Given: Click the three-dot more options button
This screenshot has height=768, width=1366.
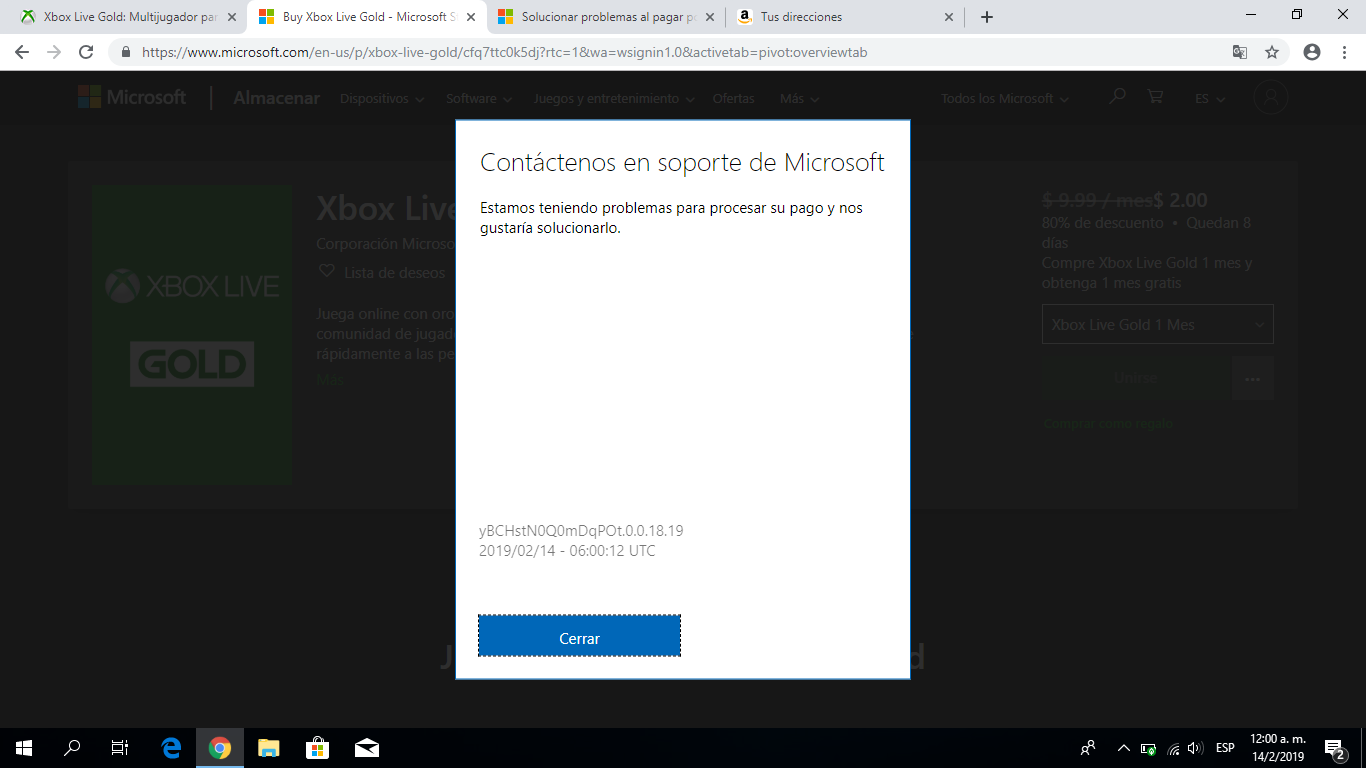Looking at the screenshot, I should (x=1253, y=378).
